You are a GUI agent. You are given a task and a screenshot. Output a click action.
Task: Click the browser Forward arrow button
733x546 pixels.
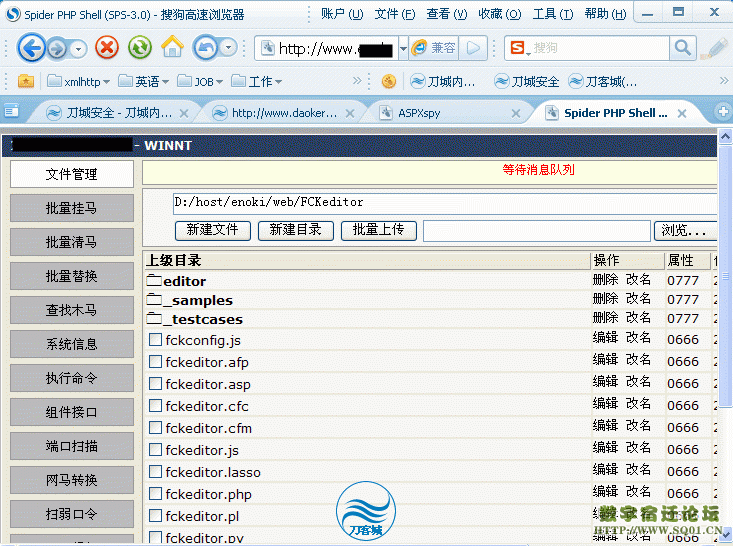coord(57,49)
